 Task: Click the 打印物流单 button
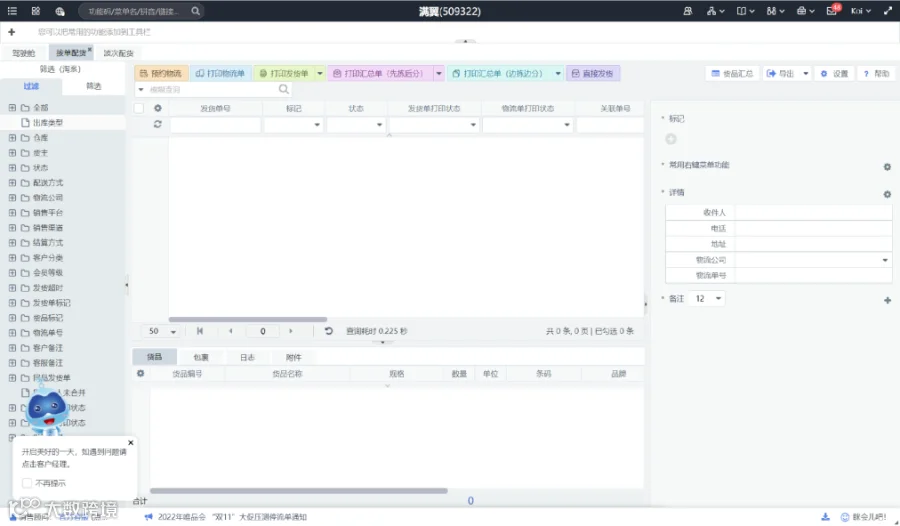pyautogui.click(x=220, y=74)
